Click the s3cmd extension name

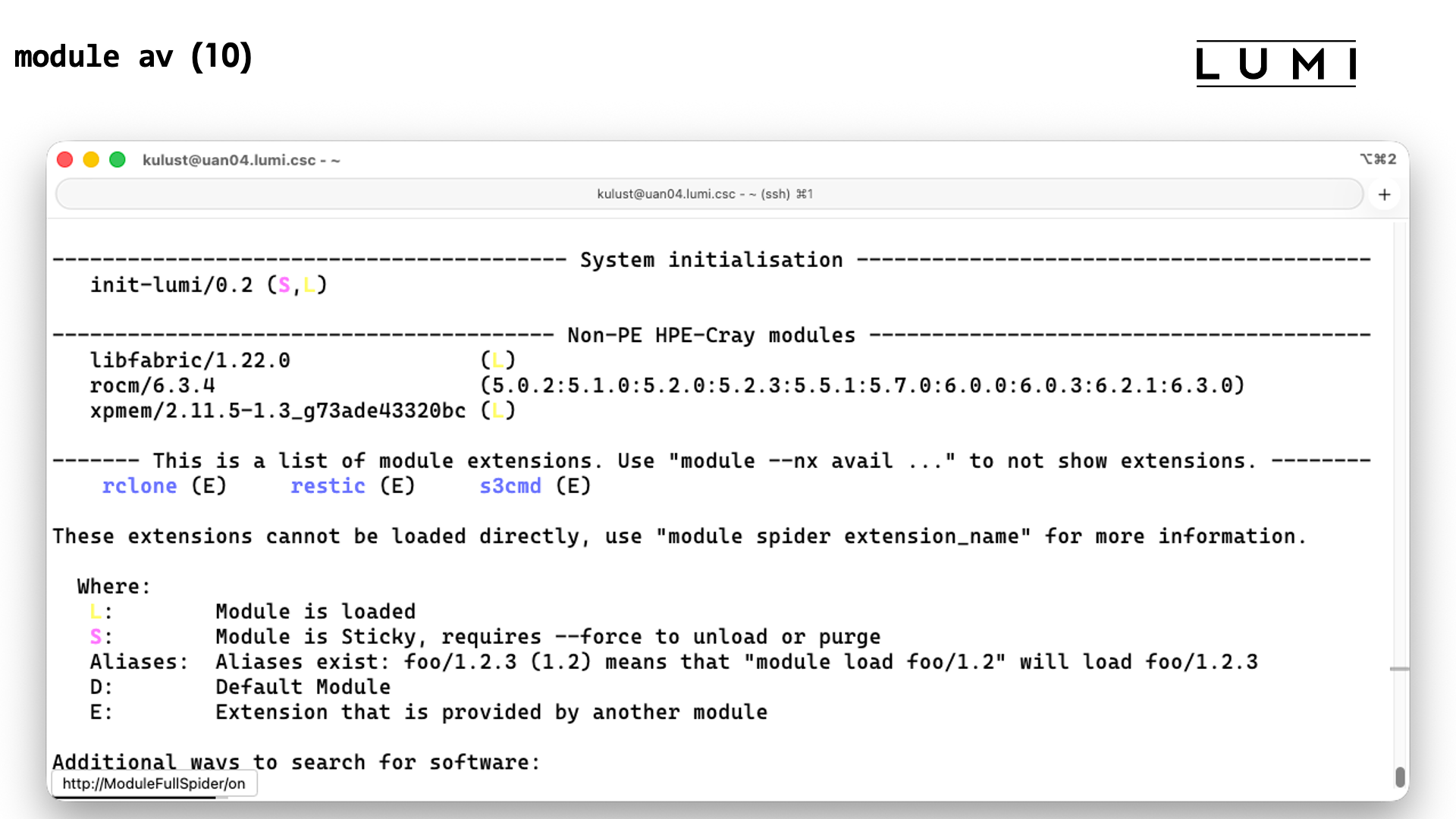click(510, 486)
